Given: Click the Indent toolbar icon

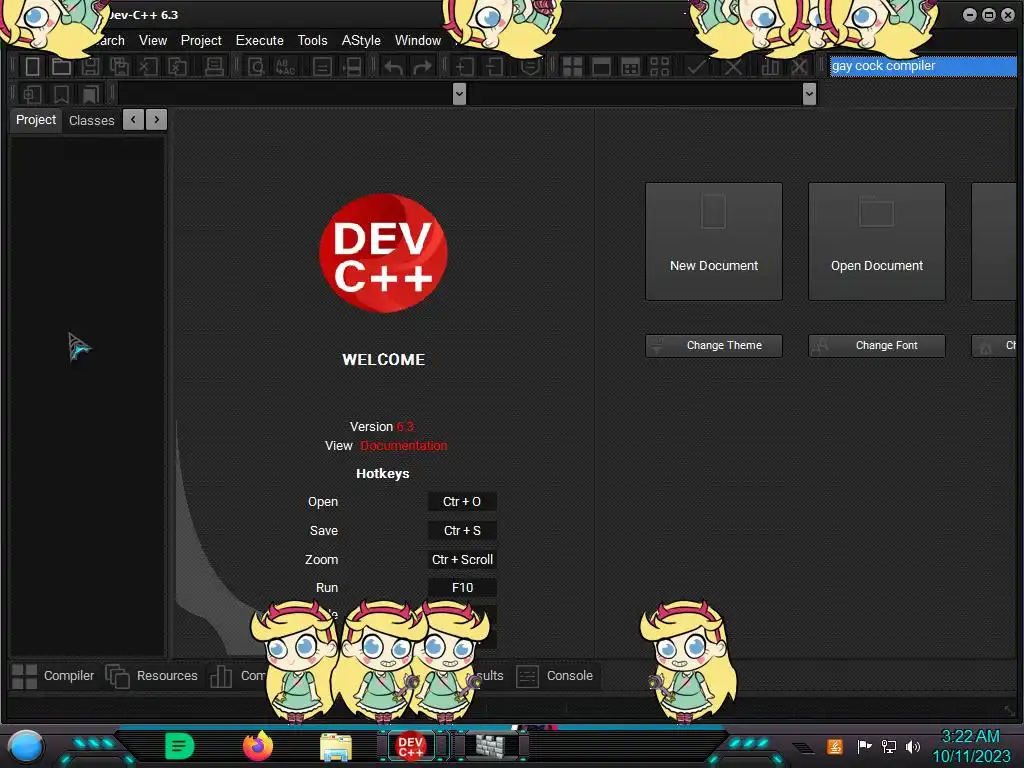Looking at the screenshot, I should coord(465,67).
